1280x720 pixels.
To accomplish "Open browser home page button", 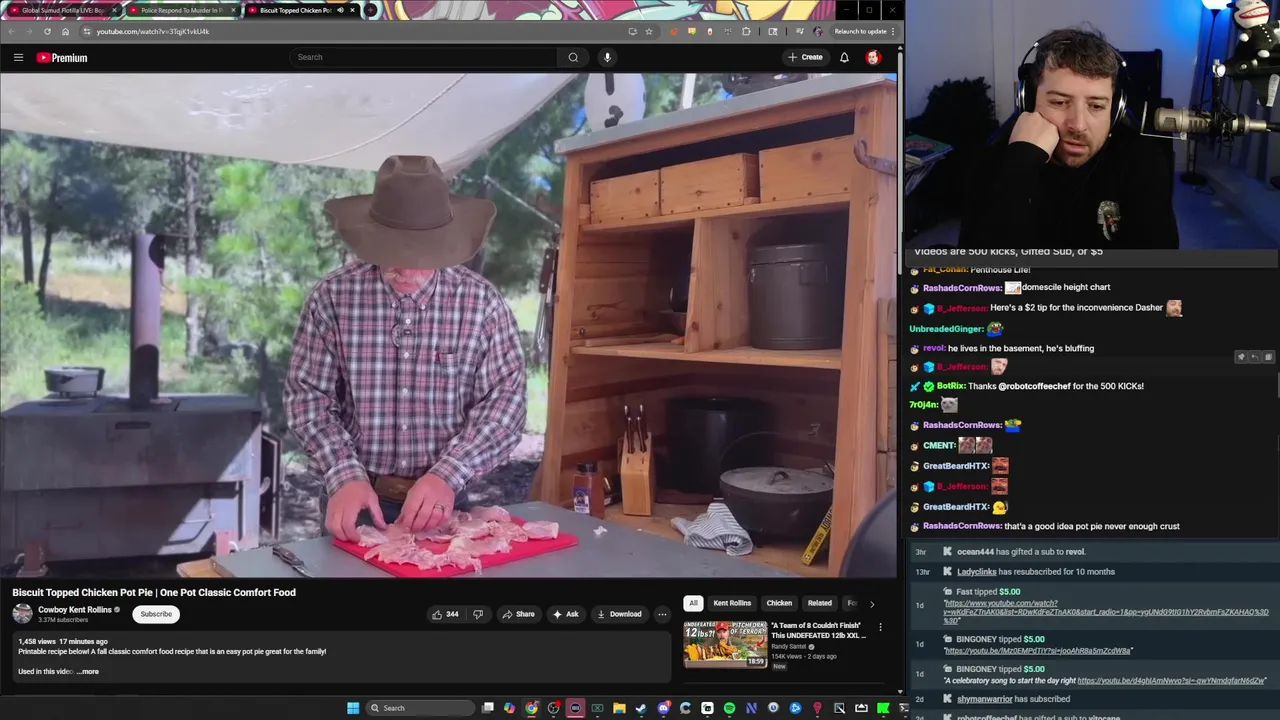I will point(66,31).
